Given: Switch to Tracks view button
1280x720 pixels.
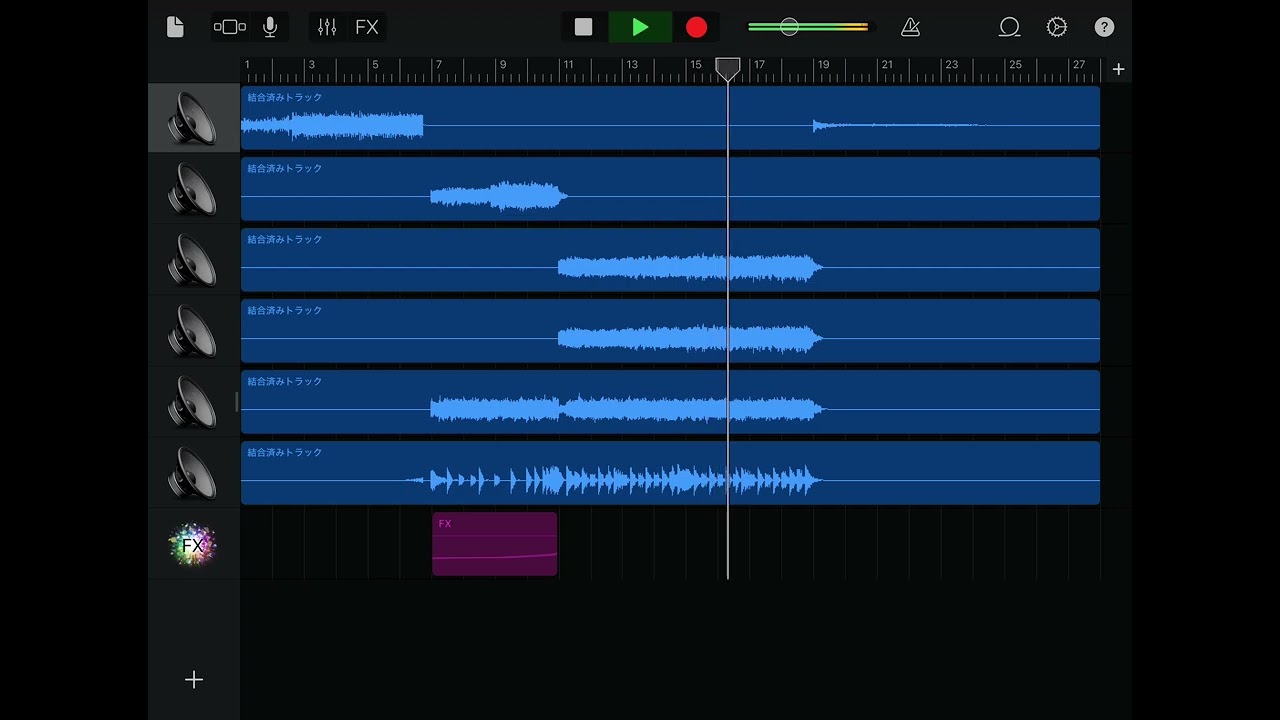Looking at the screenshot, I should click(230, 28).
